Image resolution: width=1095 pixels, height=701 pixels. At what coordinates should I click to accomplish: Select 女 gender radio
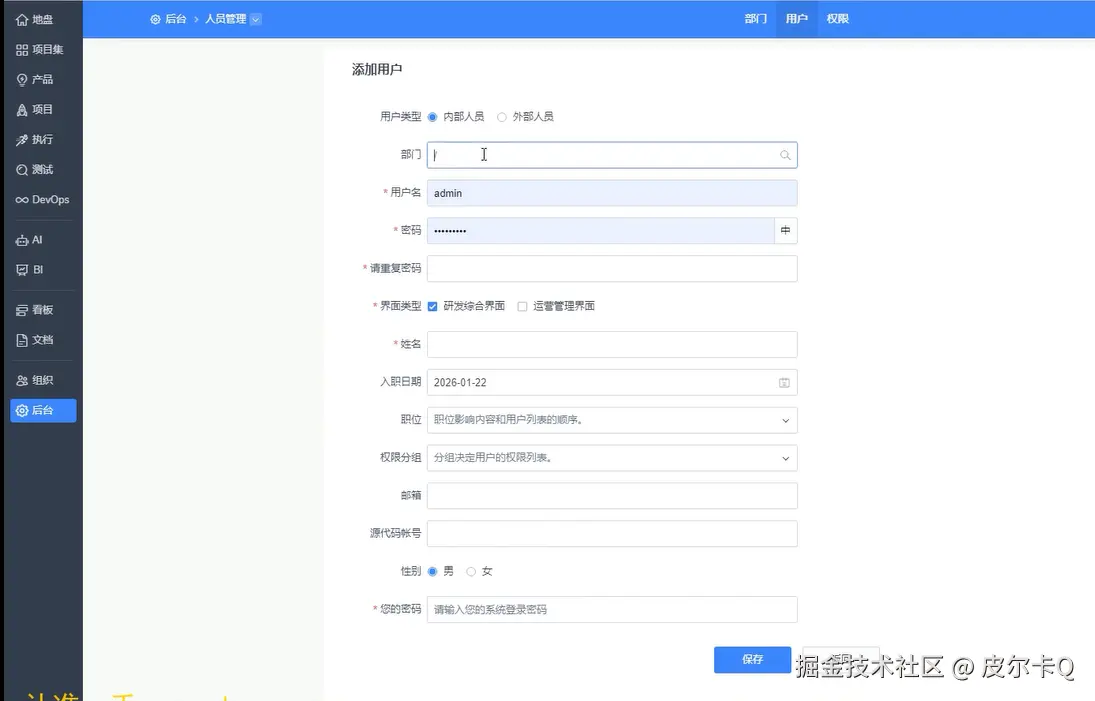(x=471, y=572)
